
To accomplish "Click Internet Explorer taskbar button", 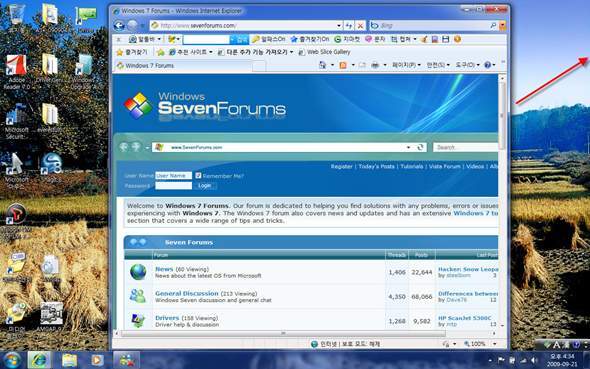I will click(x=40, y=360).
